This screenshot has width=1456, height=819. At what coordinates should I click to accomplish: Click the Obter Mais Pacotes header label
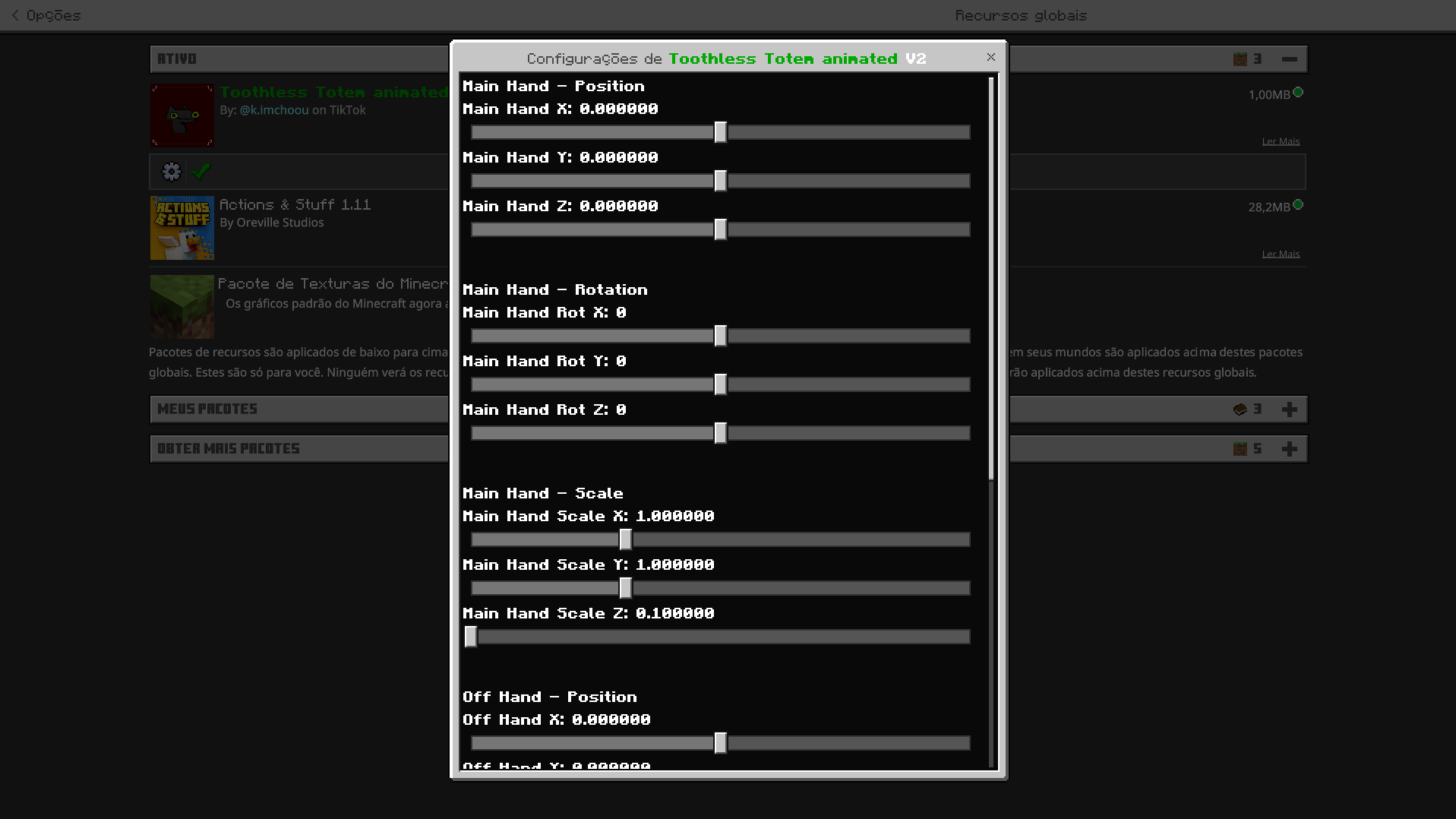(229, 449)
